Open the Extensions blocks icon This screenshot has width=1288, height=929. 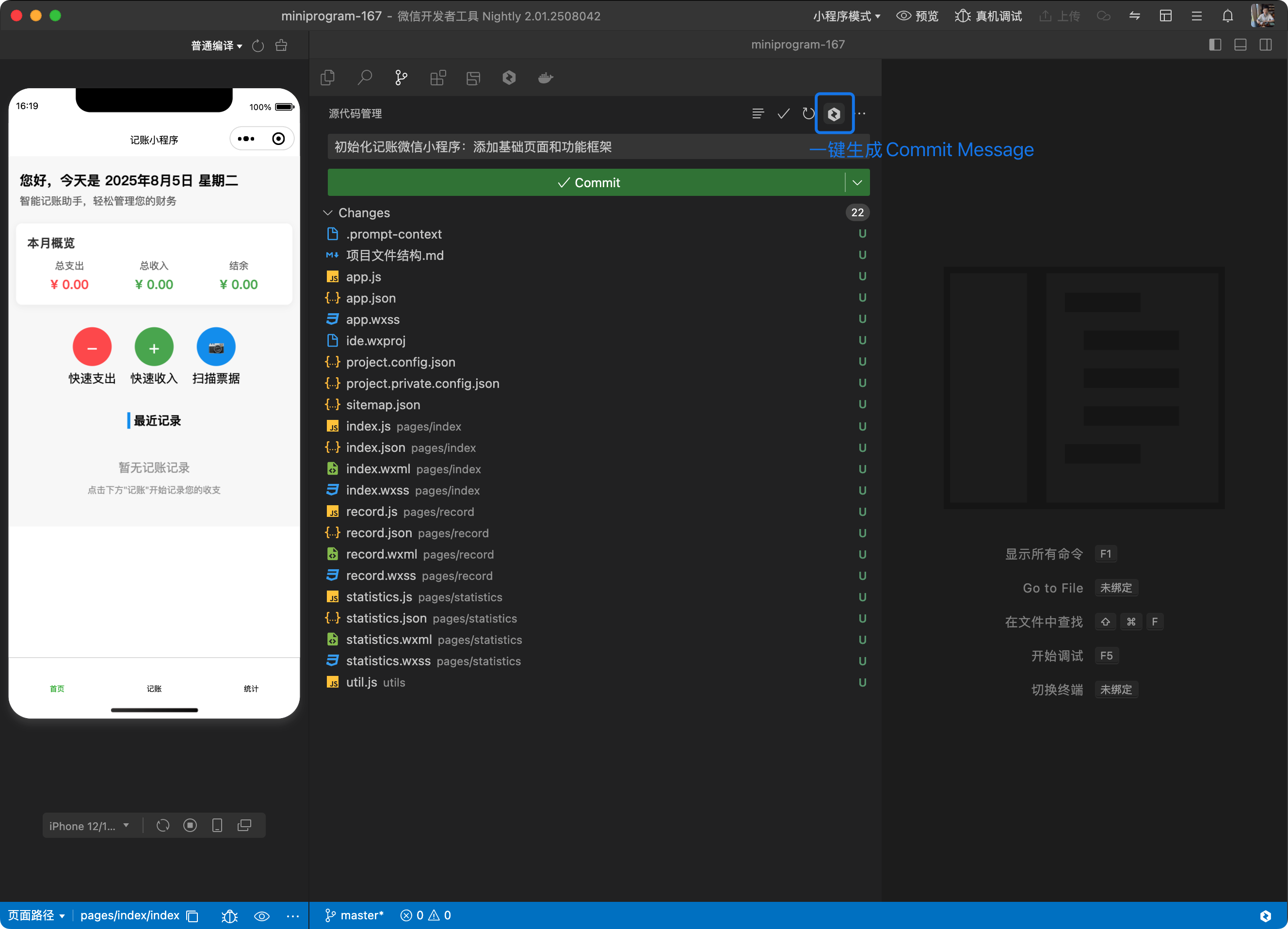438,78
